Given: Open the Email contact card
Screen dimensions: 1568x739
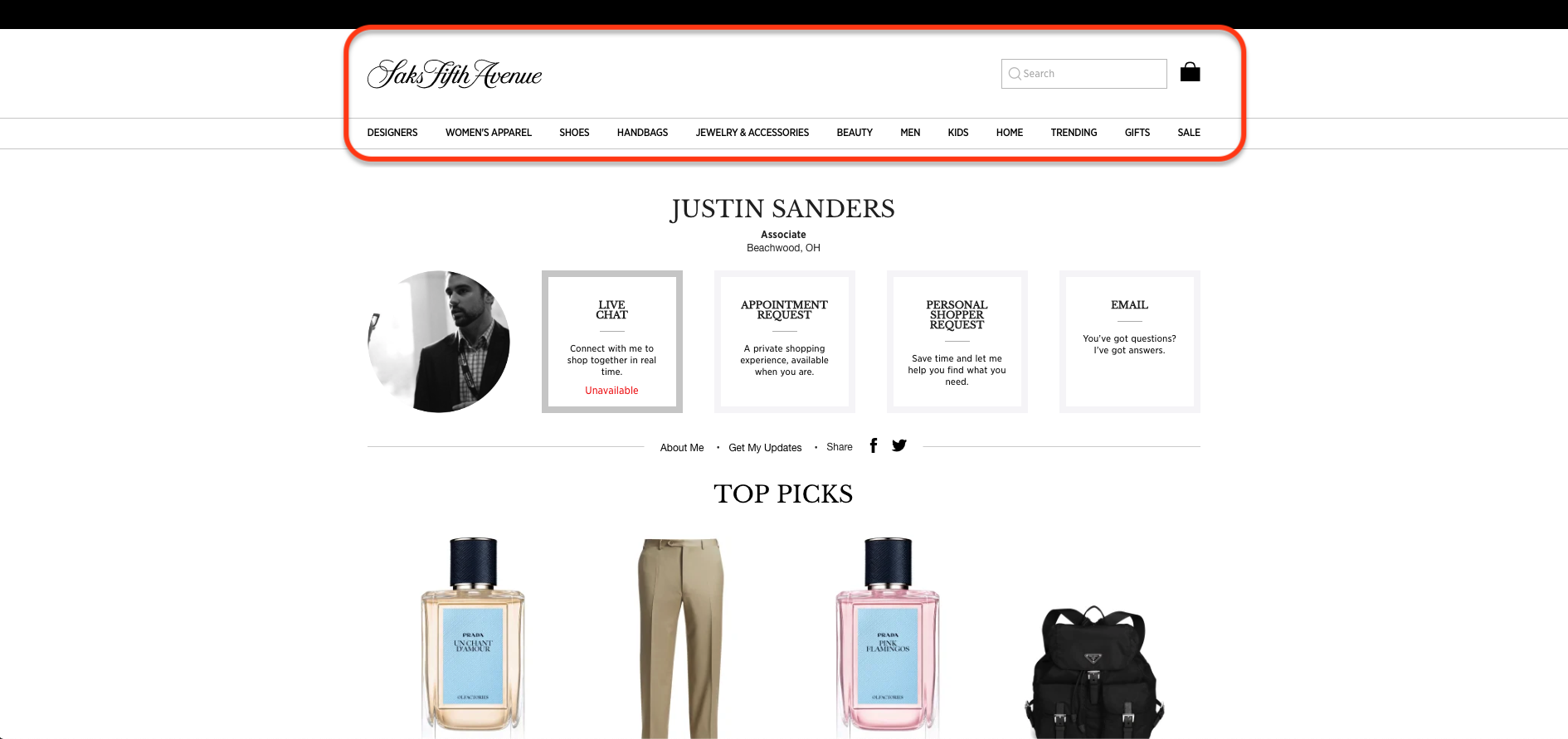Looking at the screenshot, I should [x=1130, y=342].
